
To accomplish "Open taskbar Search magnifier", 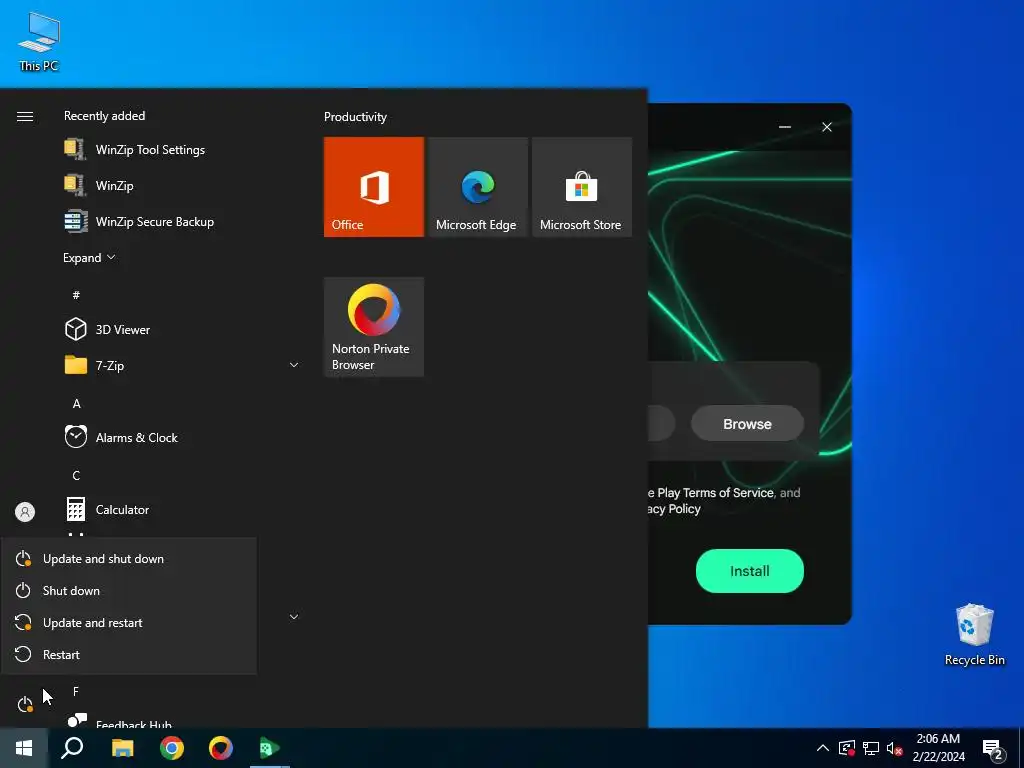I will tap(72, 748).
